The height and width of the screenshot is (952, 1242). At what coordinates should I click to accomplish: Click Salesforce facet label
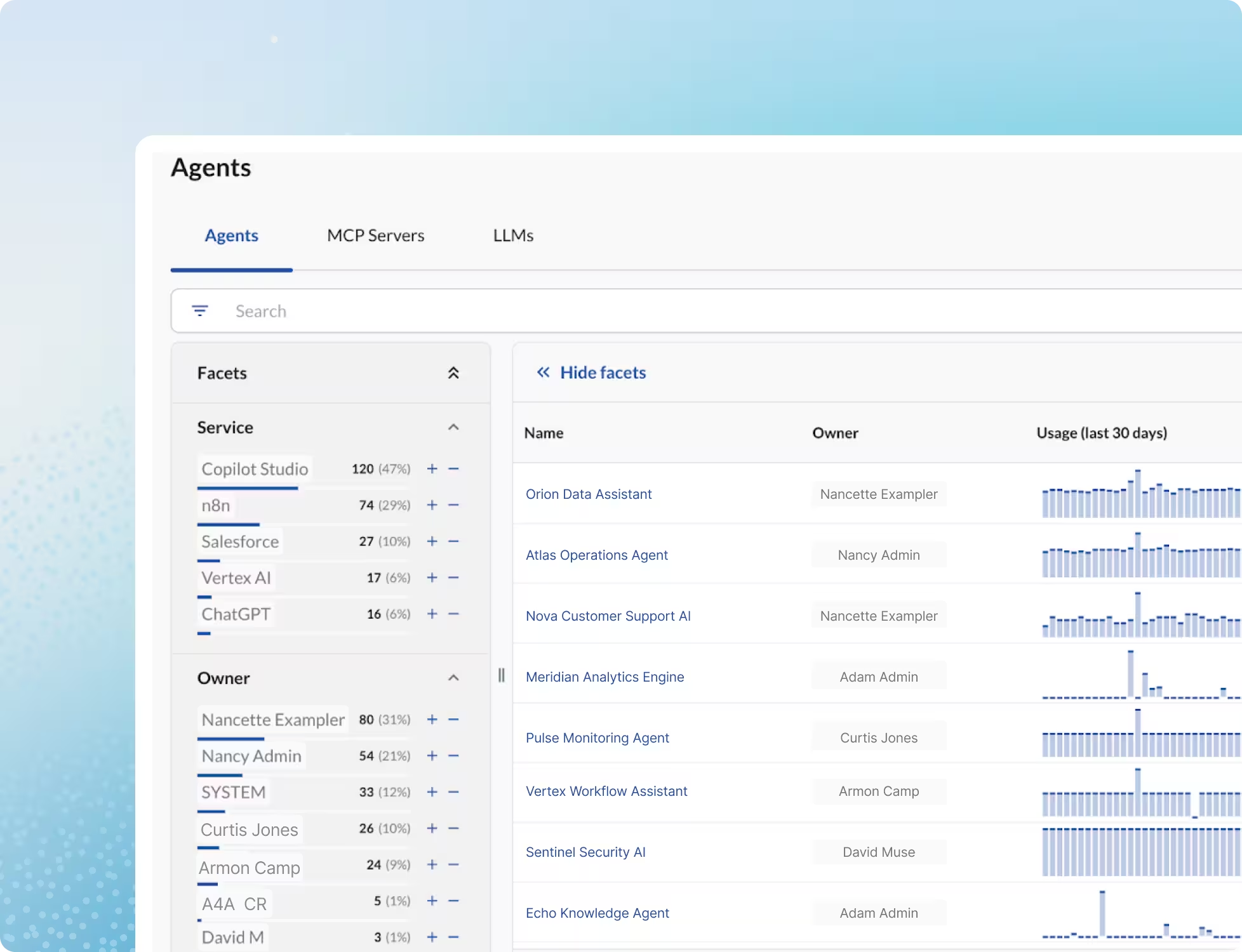click(240, 541)
